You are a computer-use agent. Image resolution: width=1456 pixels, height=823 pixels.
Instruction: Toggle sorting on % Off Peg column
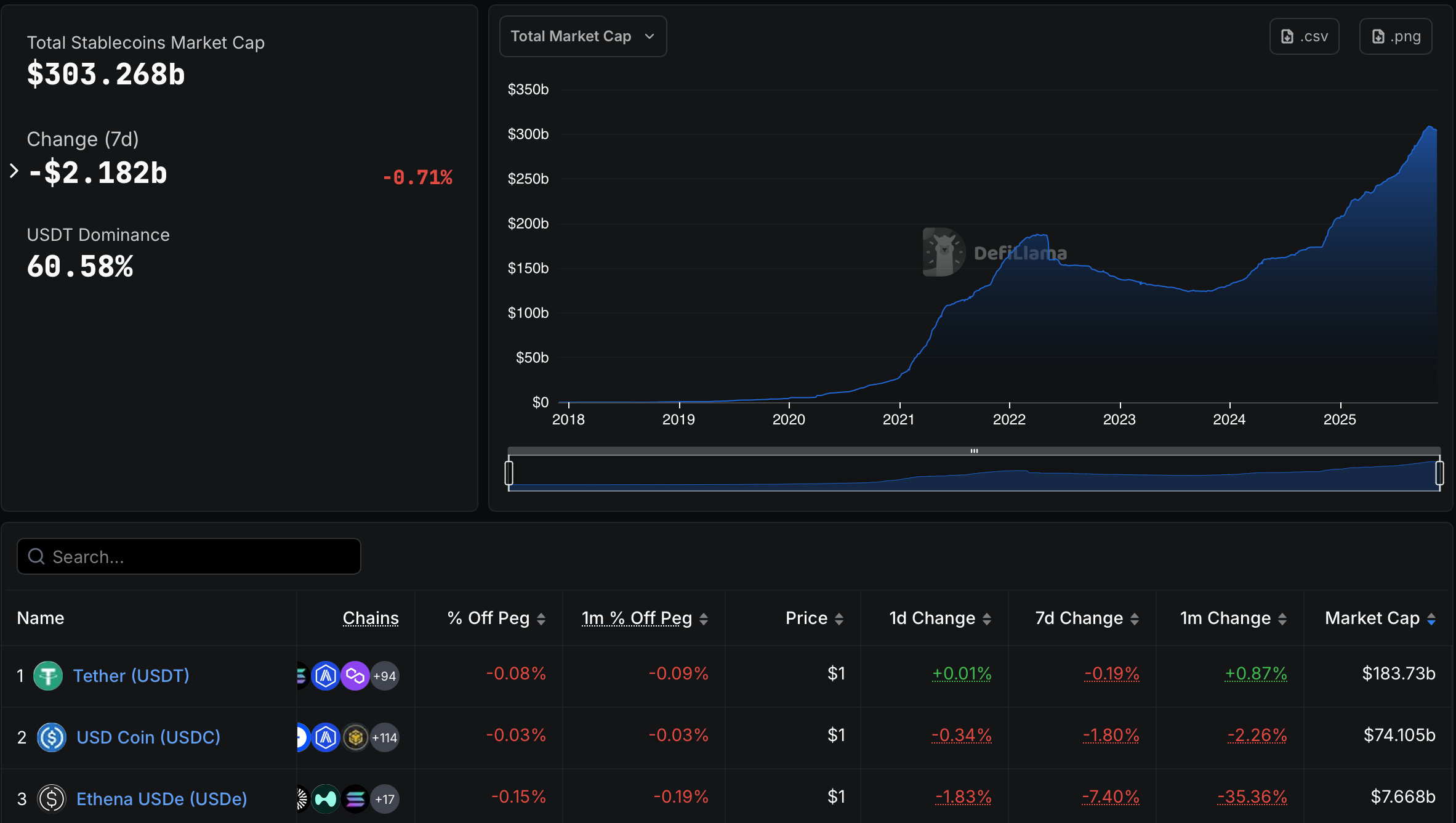[x=542, y=618]
